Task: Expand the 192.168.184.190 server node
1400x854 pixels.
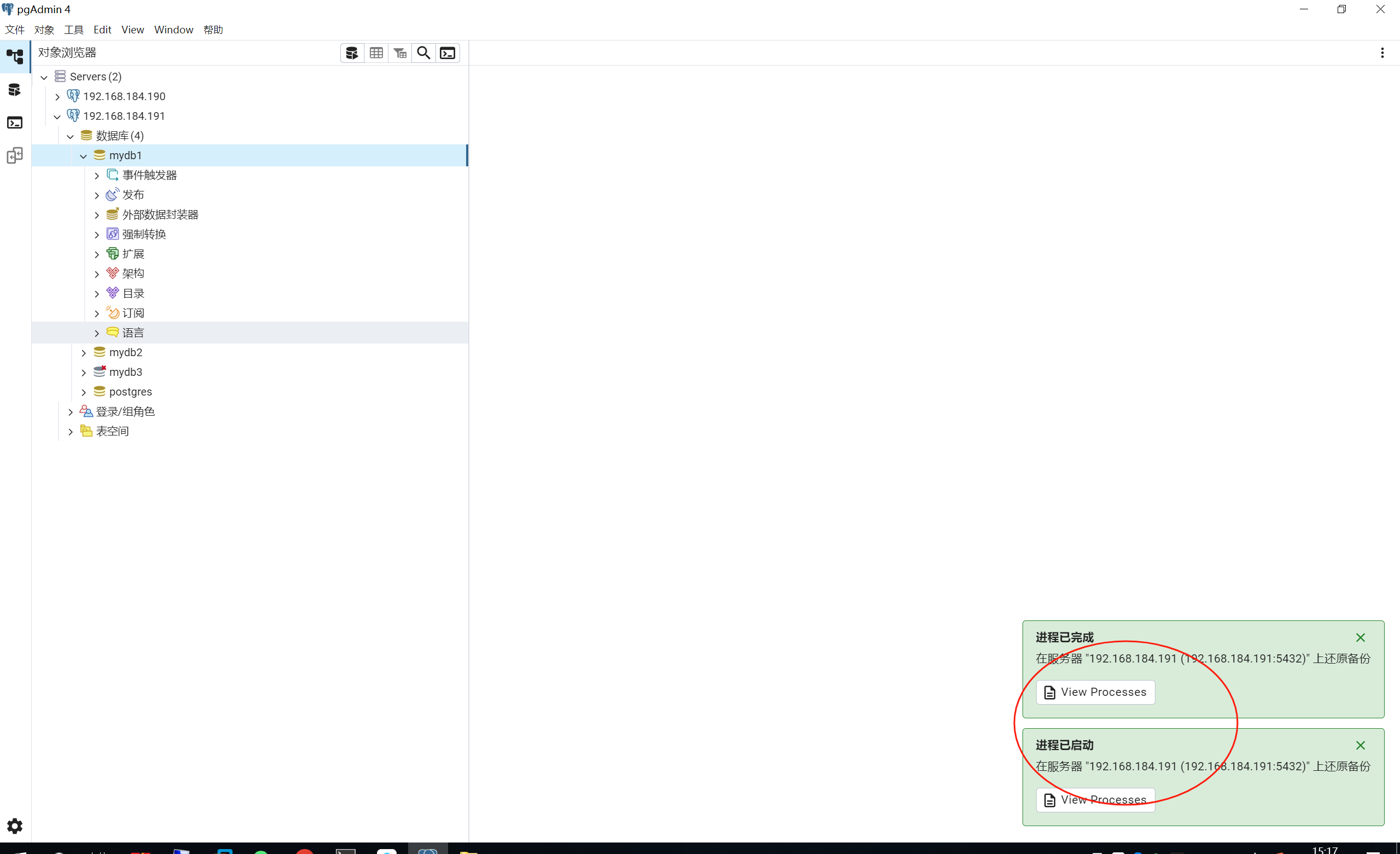Action: pos(57,97)
